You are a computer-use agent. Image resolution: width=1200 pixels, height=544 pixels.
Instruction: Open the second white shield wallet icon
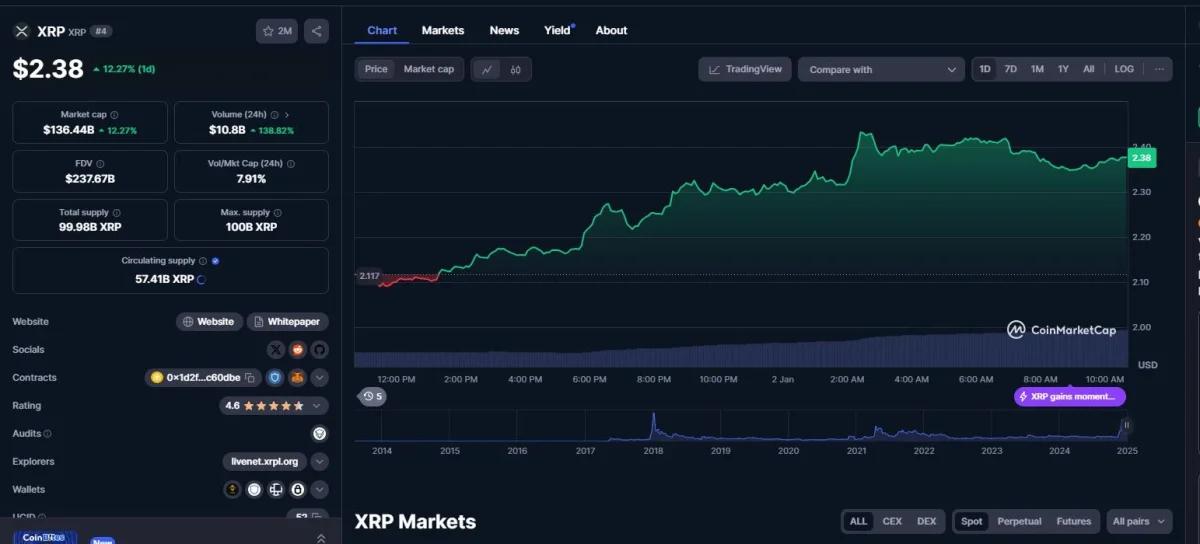tap(254, 490)
